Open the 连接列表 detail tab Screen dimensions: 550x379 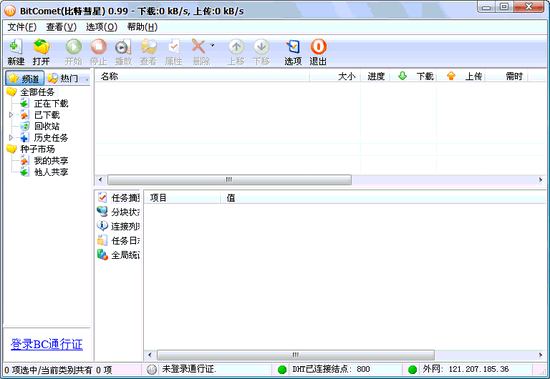pyautogui.click(x=118, y=226)
